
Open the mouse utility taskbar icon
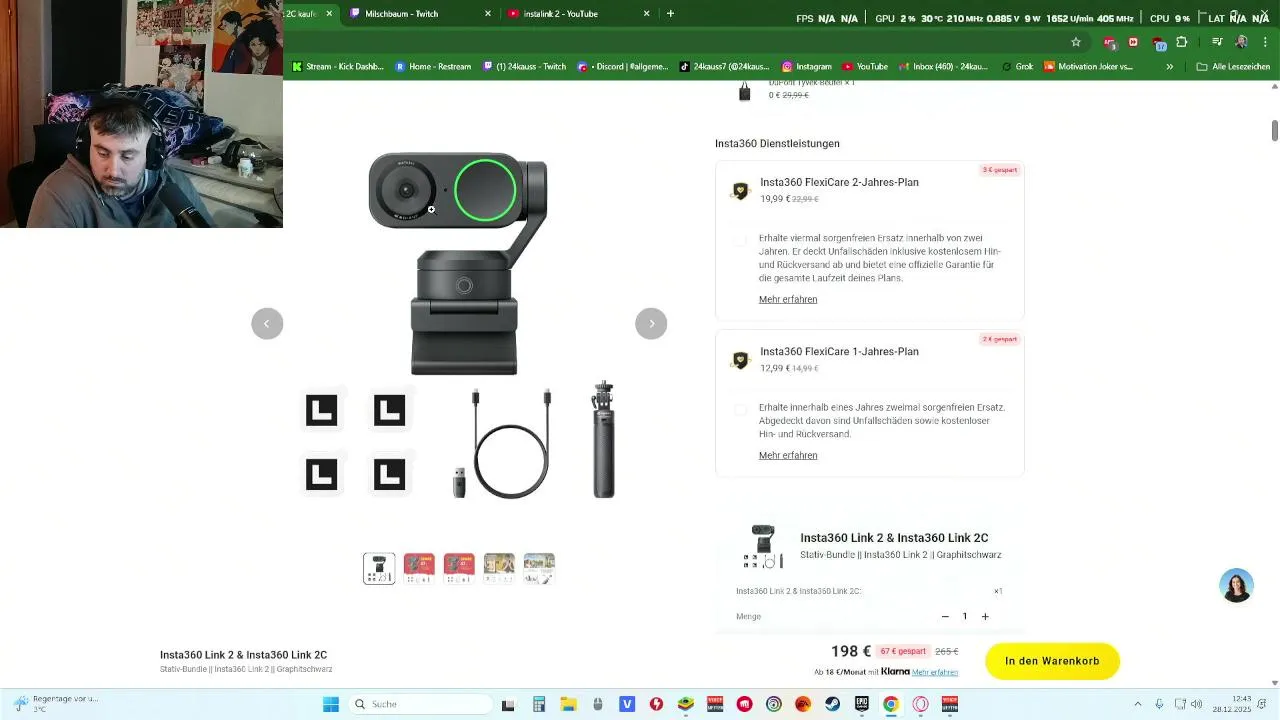pyautogui.click(x=598, y=704)
